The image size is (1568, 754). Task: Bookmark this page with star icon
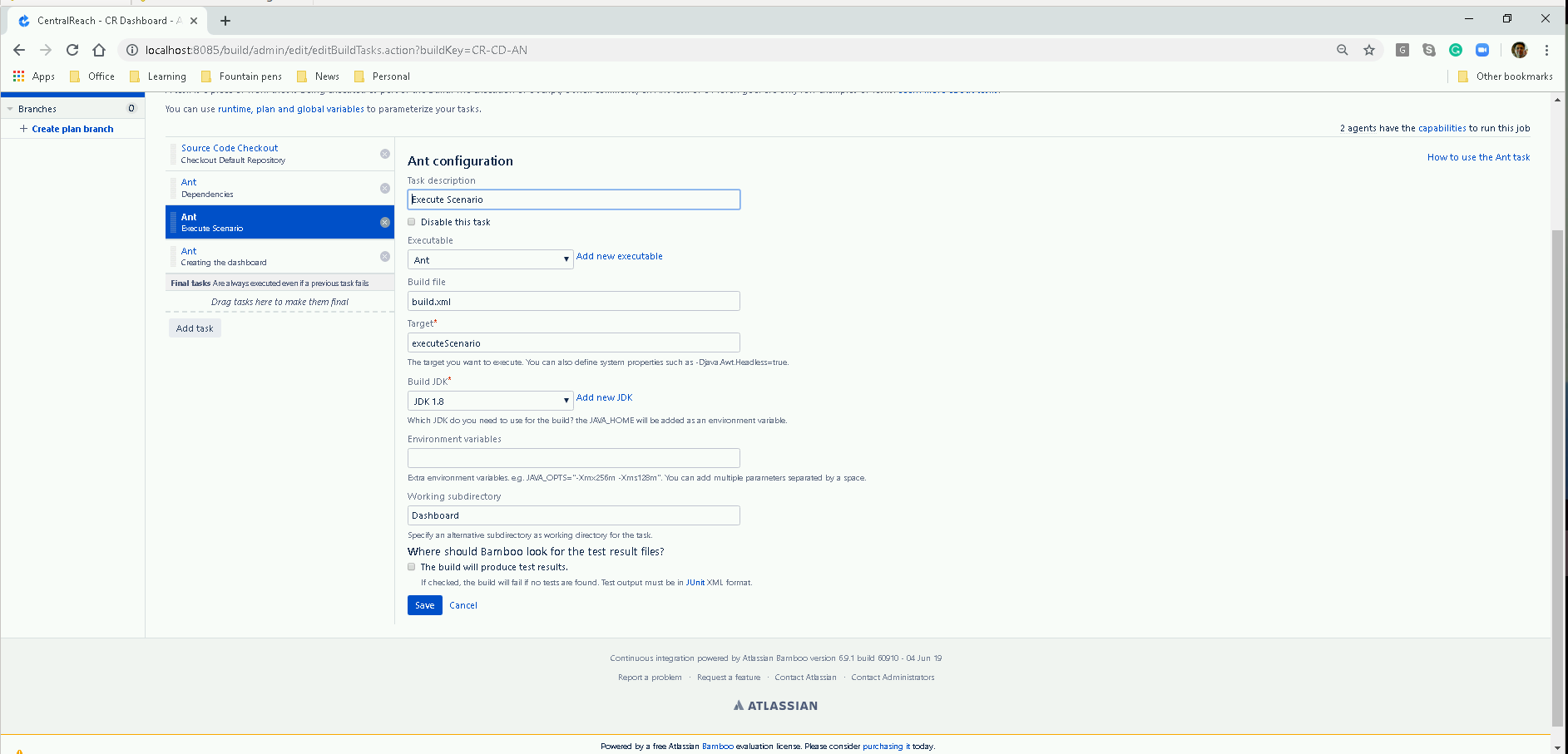tap(1368, 50)
